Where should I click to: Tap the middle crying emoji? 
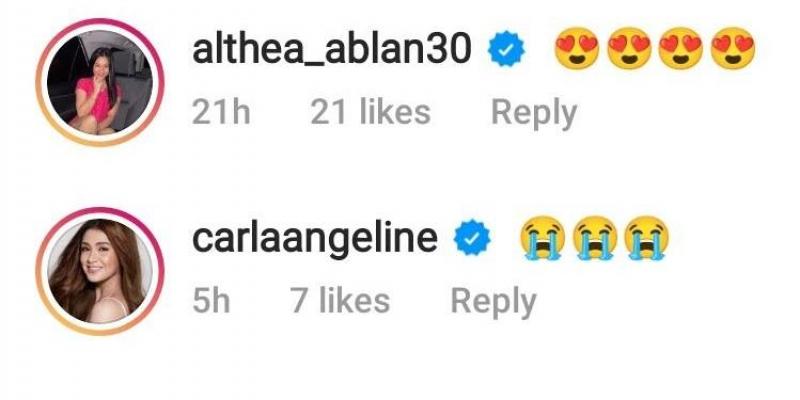[593, 237]
